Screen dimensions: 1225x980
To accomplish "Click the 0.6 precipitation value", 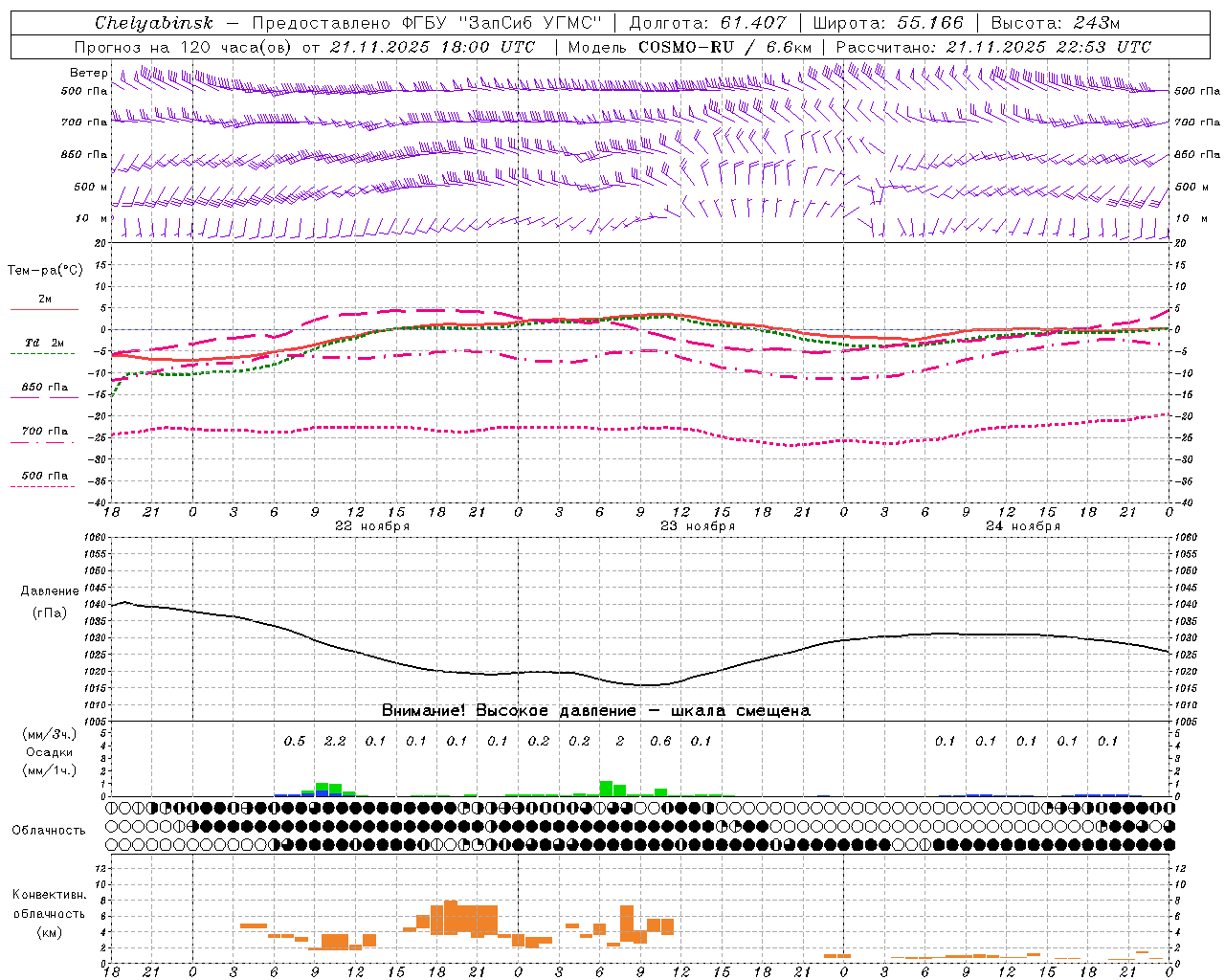I will [x=660, y=741].
